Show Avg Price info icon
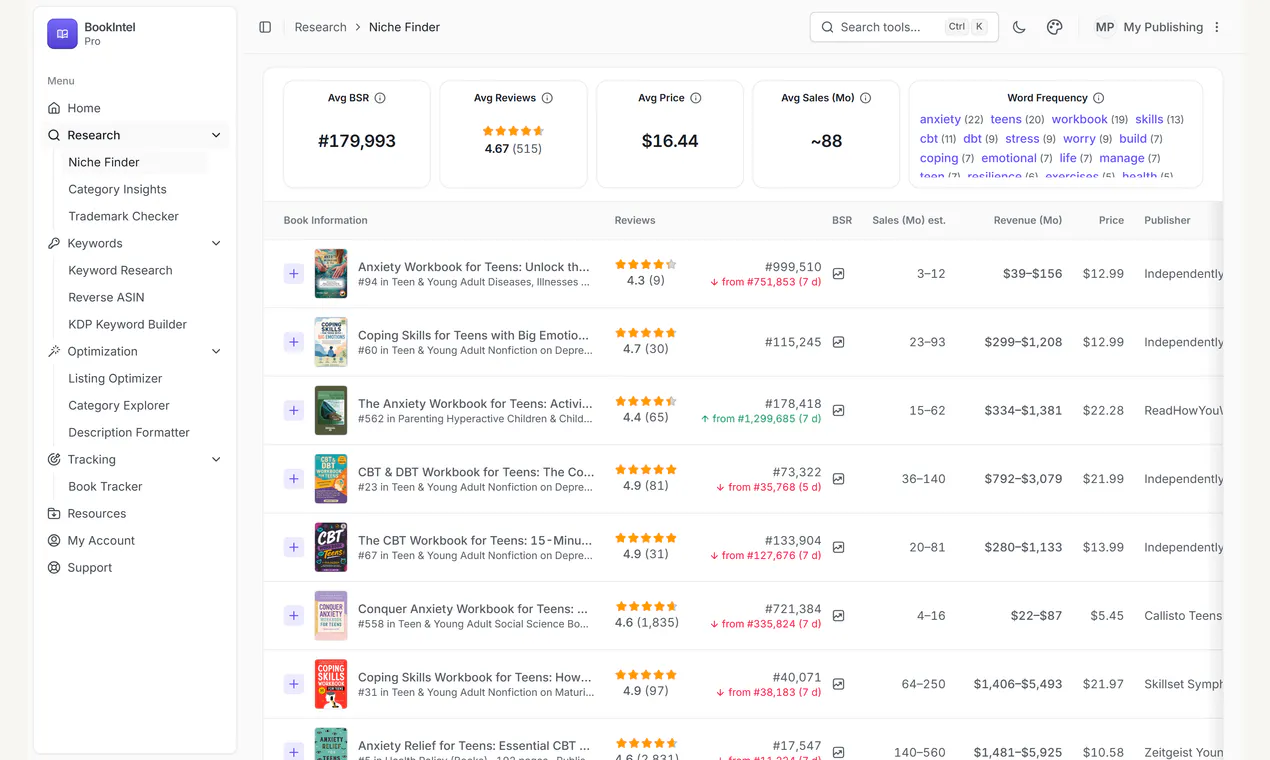 (x=696, y=98)
